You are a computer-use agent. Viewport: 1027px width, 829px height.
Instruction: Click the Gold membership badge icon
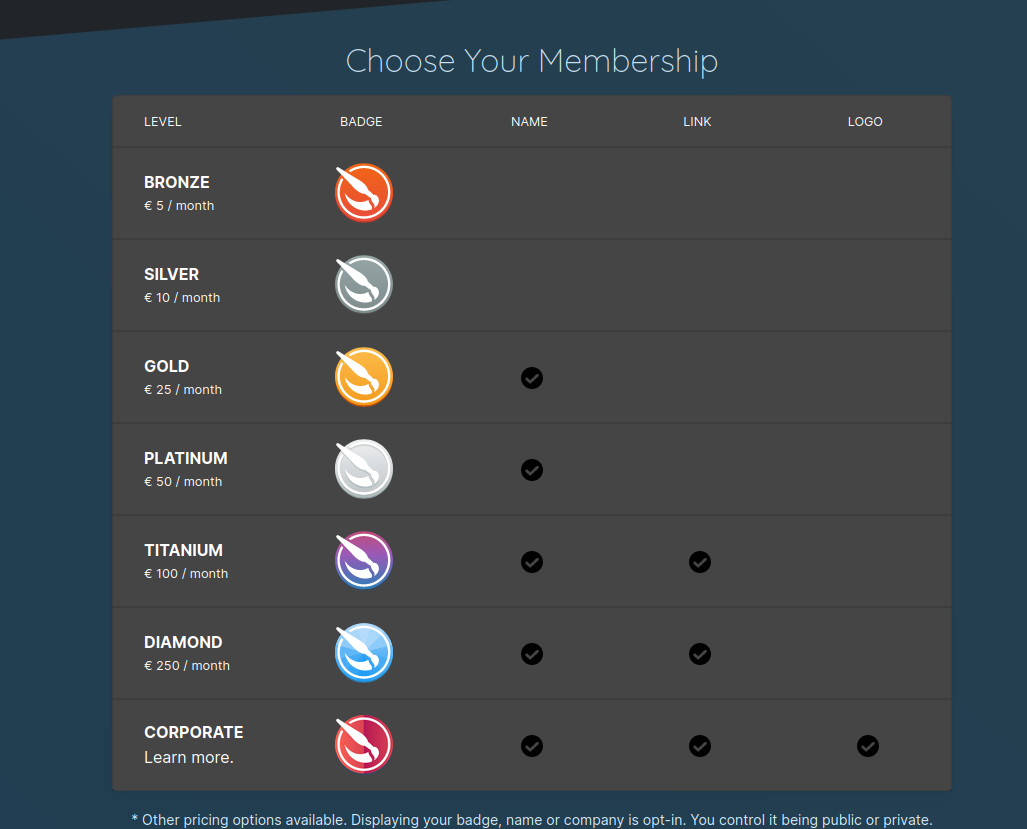364,377
